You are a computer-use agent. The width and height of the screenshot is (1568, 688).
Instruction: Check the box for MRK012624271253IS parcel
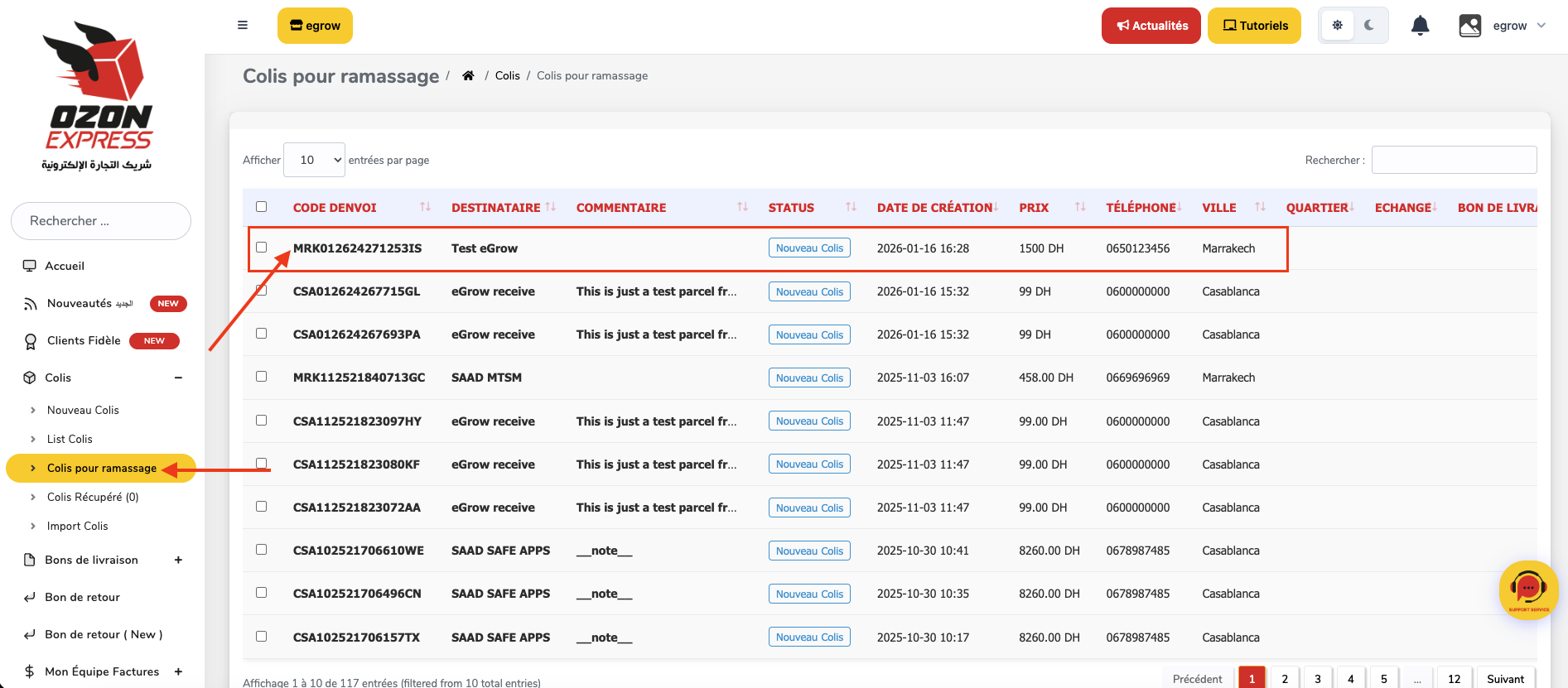coord(262,248)
